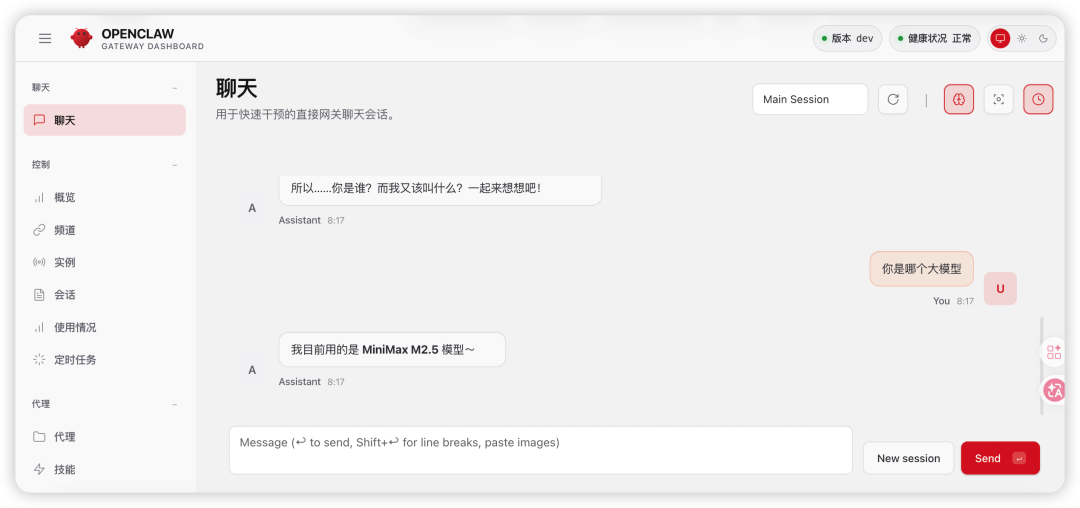The height and width of the screenshot is (508, 1080).
Task: Click the folder icon beside 代理
Action: point(39,437)
